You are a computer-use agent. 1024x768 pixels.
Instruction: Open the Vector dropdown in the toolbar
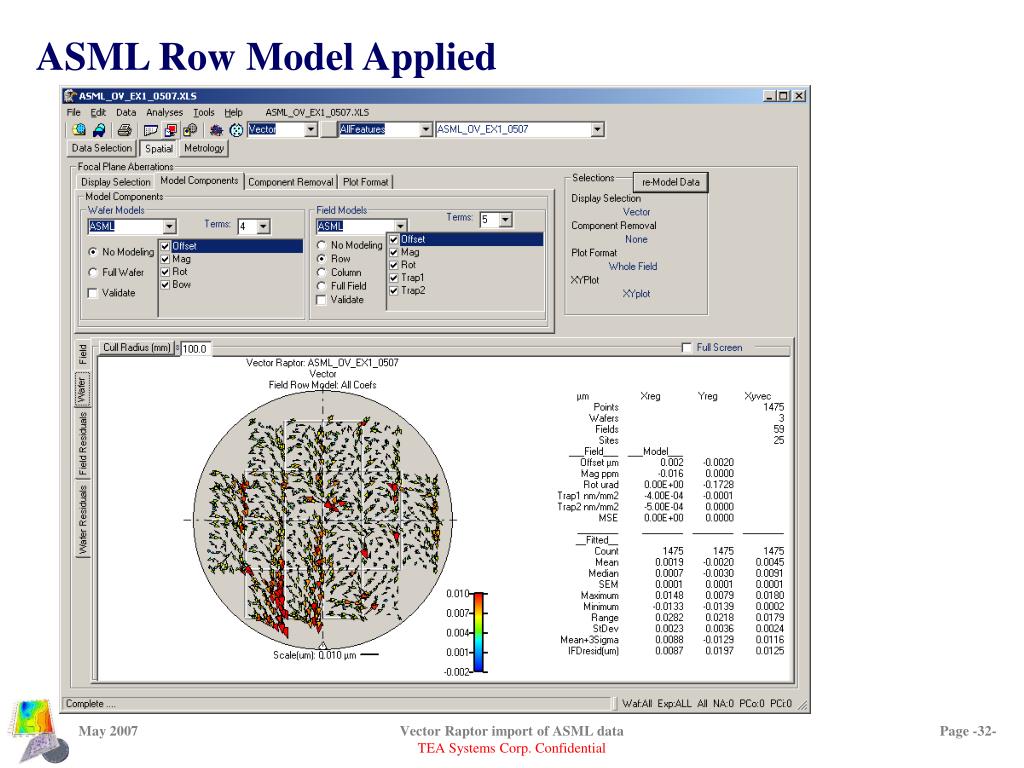point(311,129)
